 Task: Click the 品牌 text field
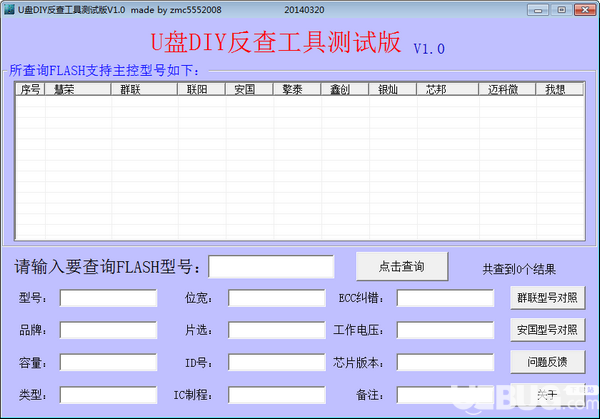pos(108,330)
